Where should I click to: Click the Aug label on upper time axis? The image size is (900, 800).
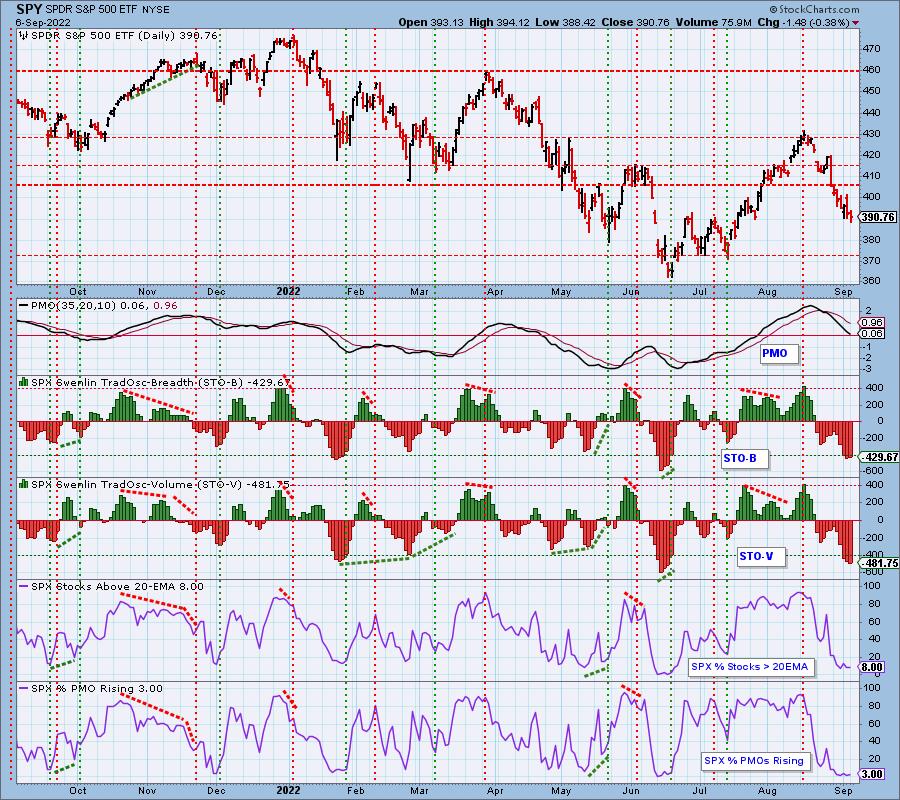click(x=767, y=292)
